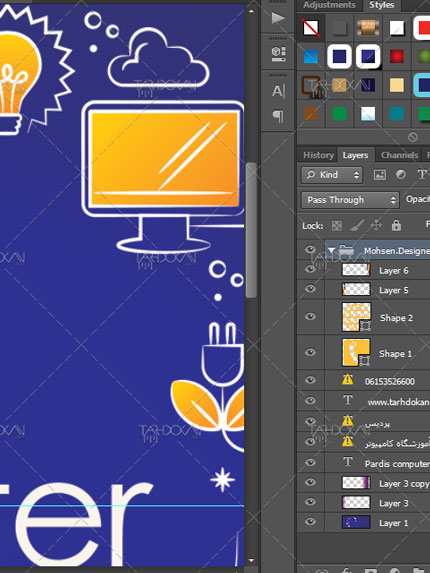The width and height of the screenshot is (430, 573).
Task: Open the 3D panel cube icon
Action: 278,54
